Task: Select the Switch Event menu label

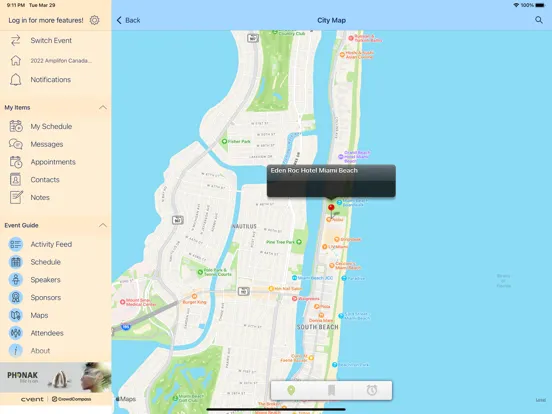Action: (51, 40)
